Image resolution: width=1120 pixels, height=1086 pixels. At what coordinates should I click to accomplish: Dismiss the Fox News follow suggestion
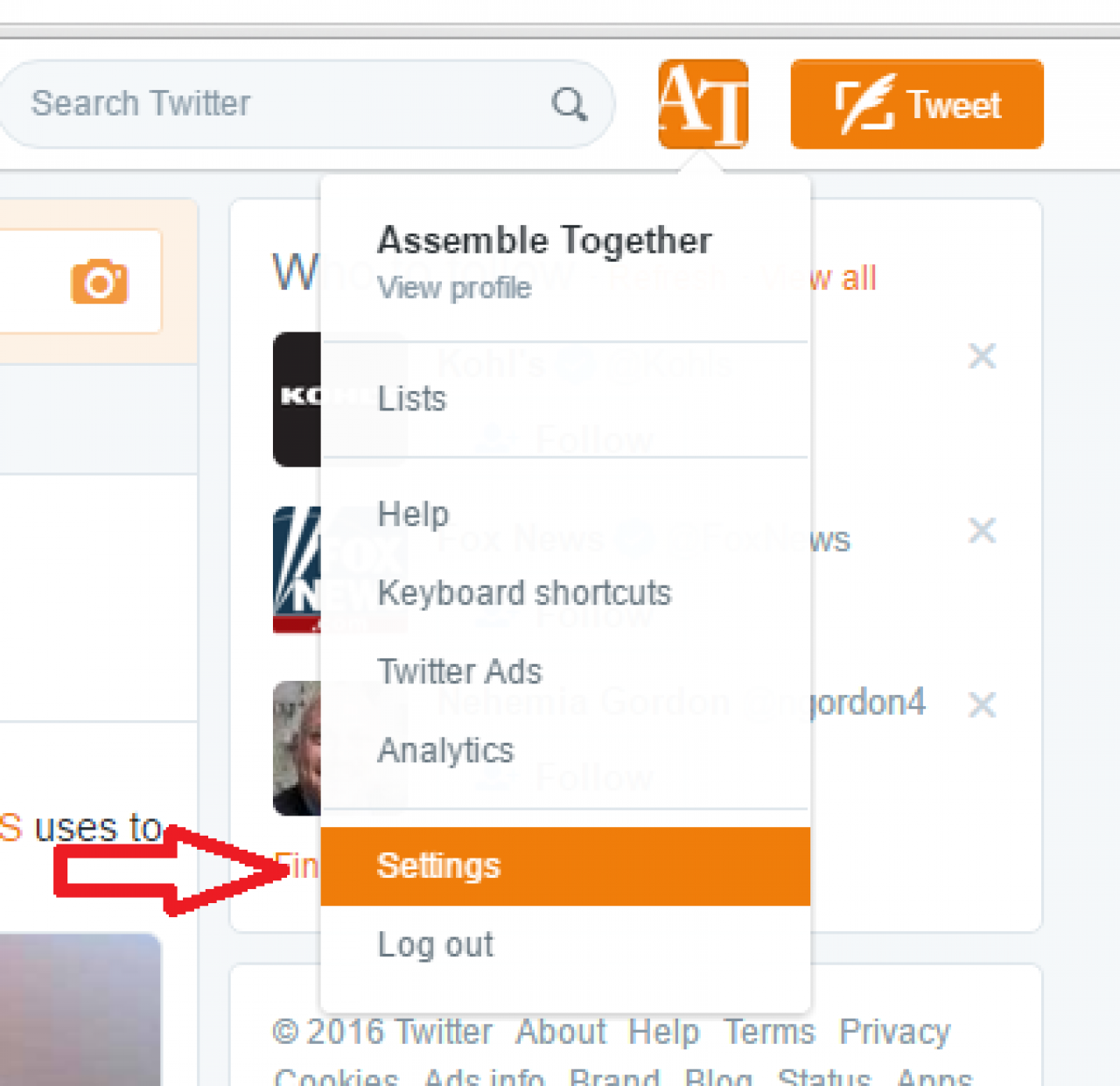tap(982, 530)
